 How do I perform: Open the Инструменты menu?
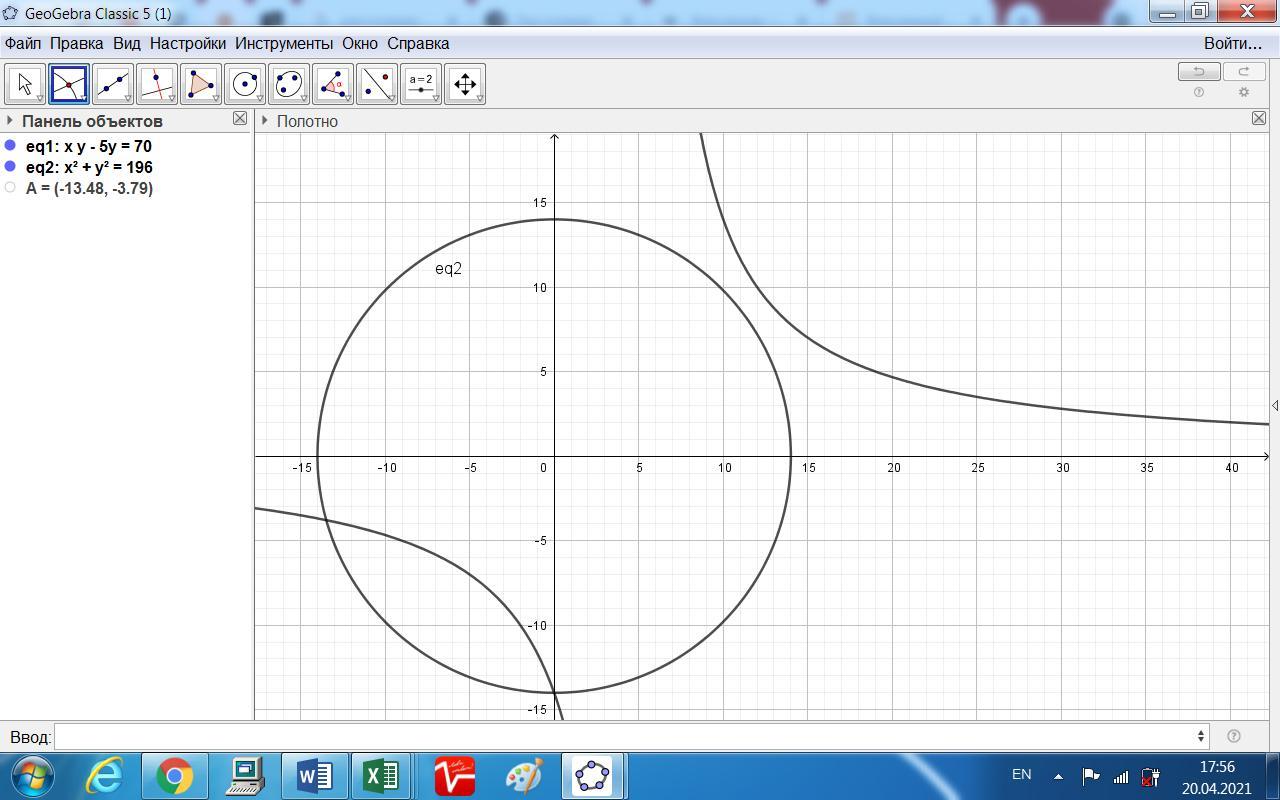[284, 43]
